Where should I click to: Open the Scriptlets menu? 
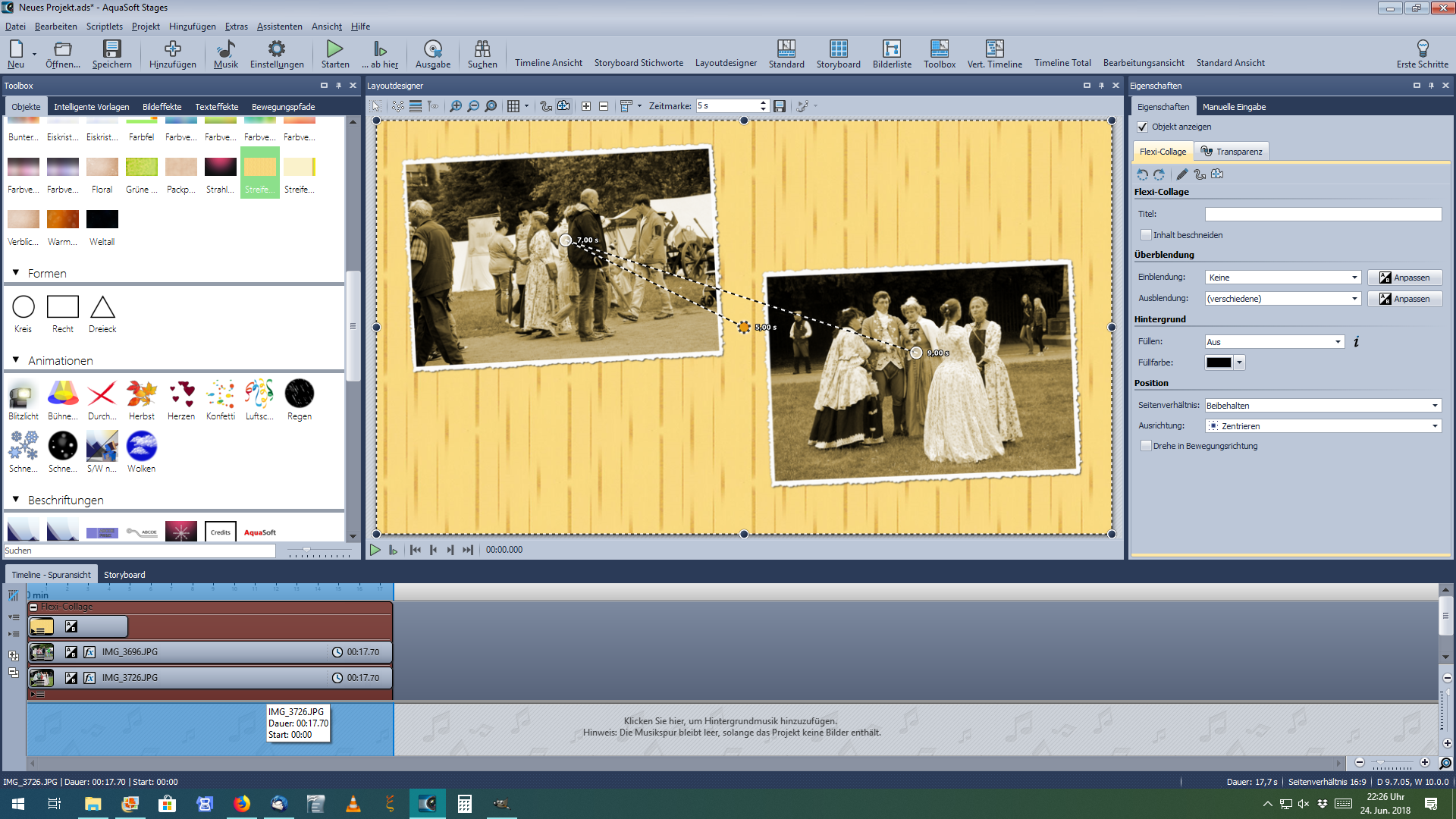(104, 27)
